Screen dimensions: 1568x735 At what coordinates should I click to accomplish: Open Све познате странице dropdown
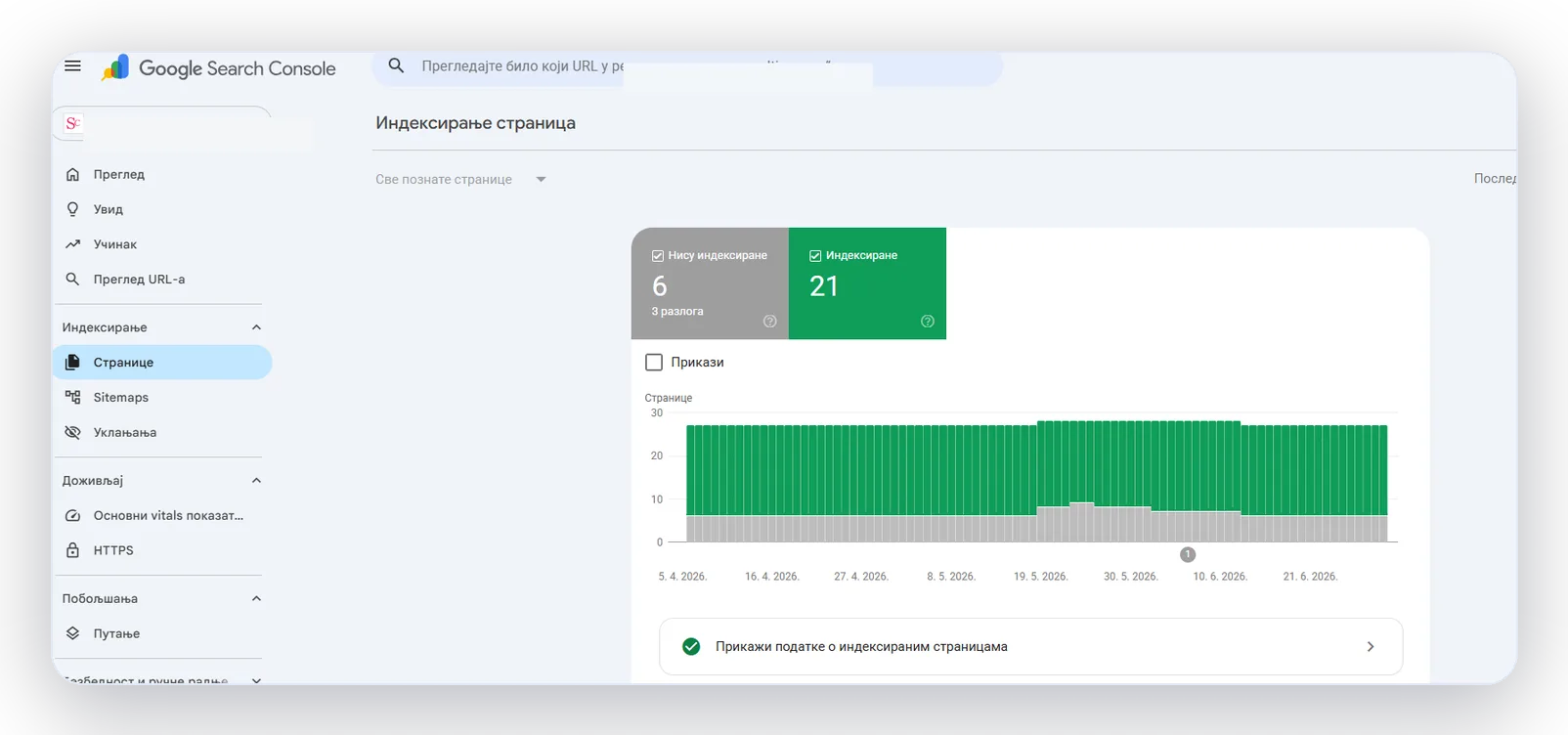pyautogui.click(x=460, y=179)
